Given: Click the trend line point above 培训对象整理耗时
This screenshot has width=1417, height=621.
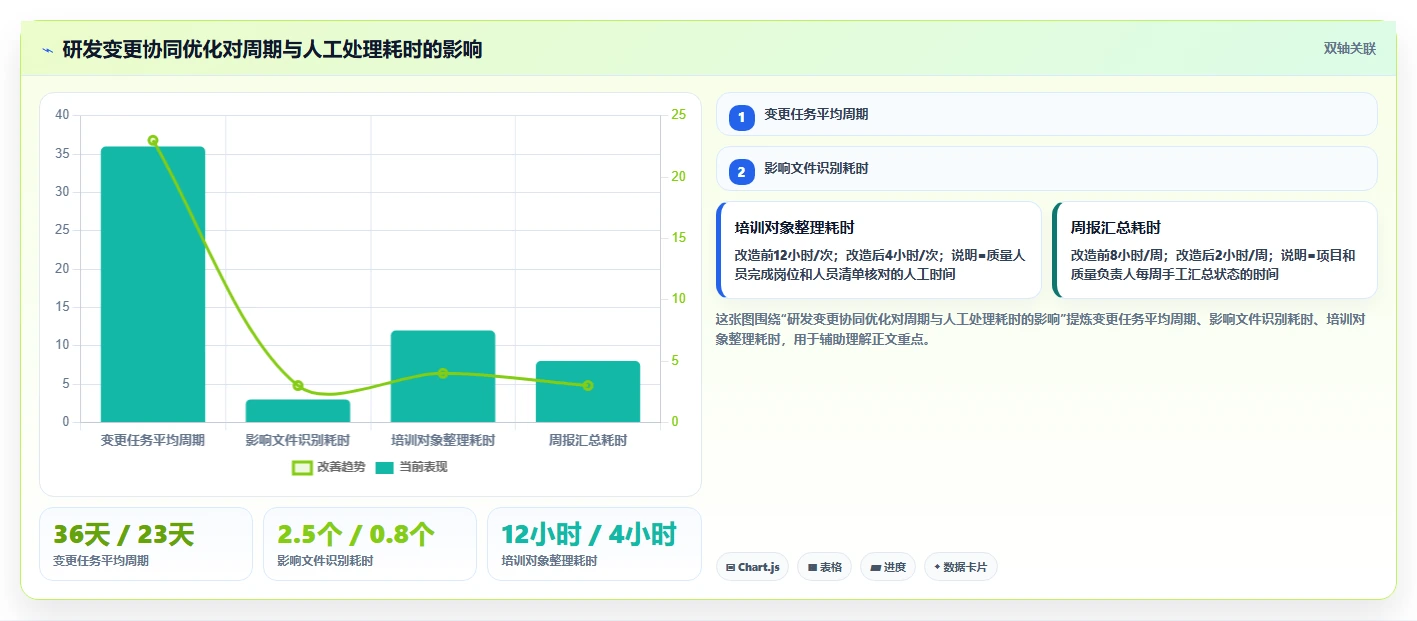Looking at the screenshot, I should click(x=443, y=373).
